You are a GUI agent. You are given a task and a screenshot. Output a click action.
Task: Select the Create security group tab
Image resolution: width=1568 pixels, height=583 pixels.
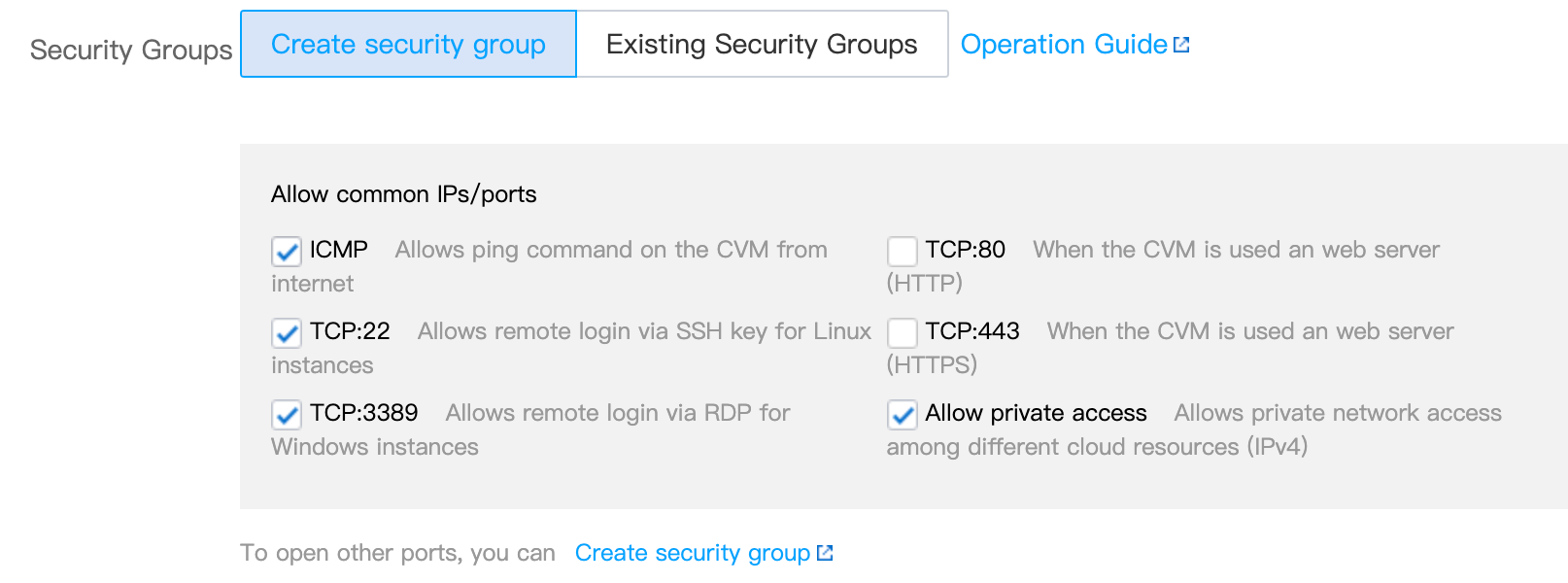click(408, 44)
